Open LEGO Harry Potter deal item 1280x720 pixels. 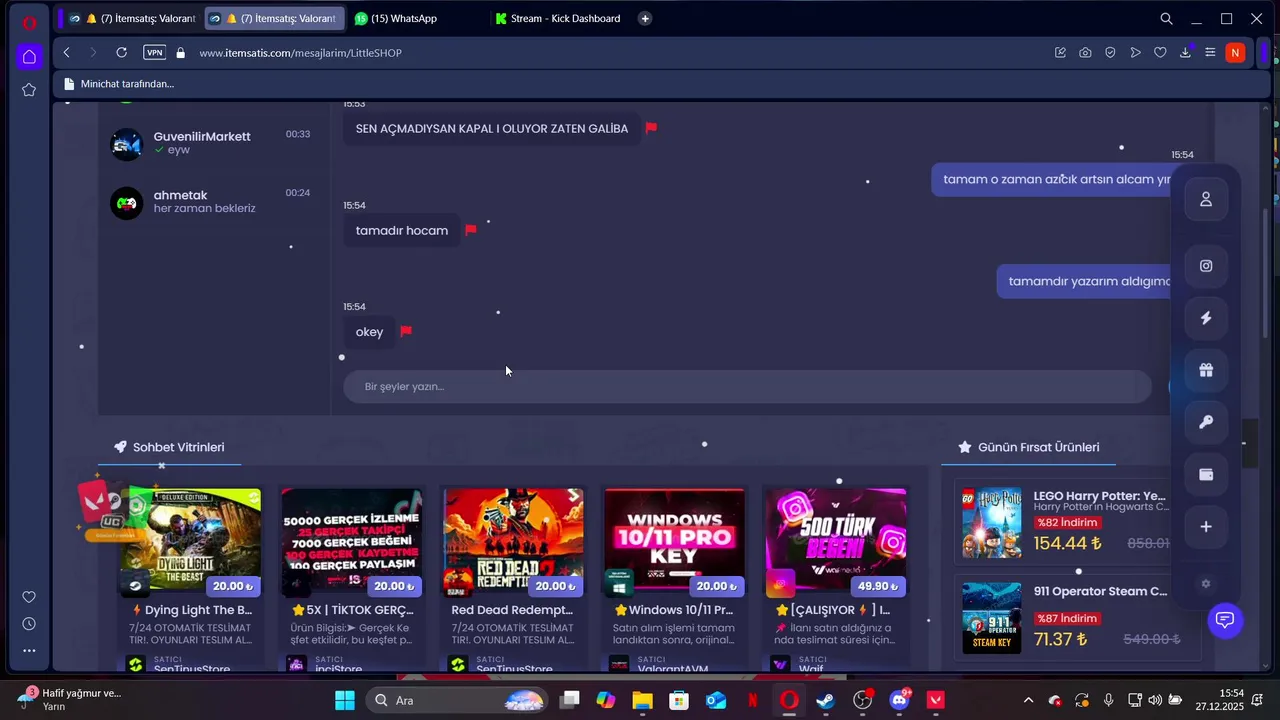1078,522
